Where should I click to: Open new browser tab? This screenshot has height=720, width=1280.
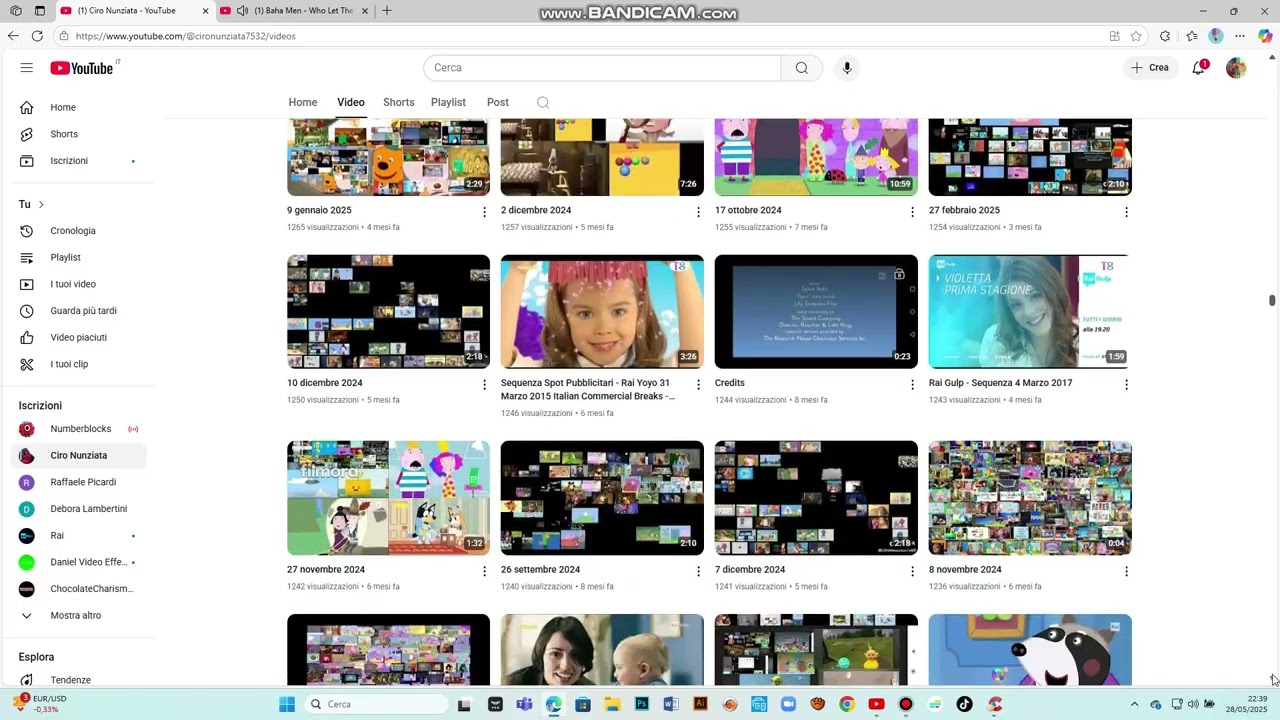387,11
